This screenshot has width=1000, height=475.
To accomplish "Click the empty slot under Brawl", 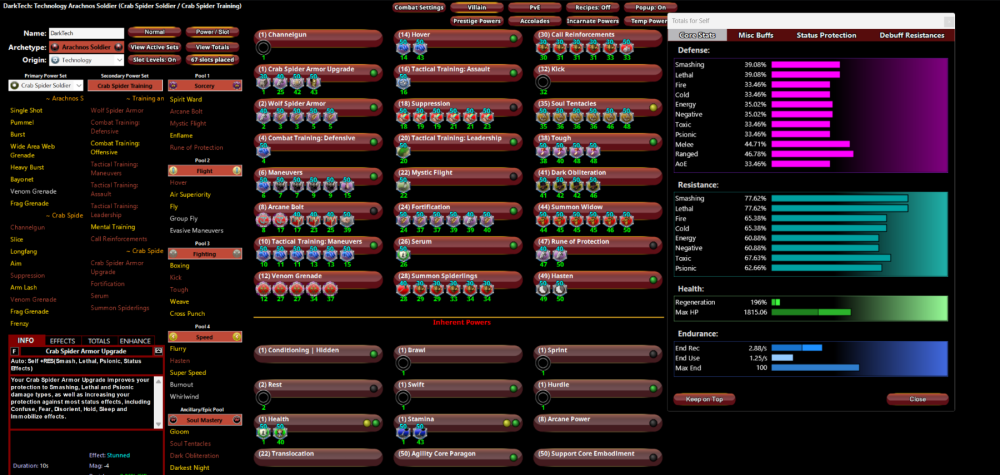I will click(403, 363).
